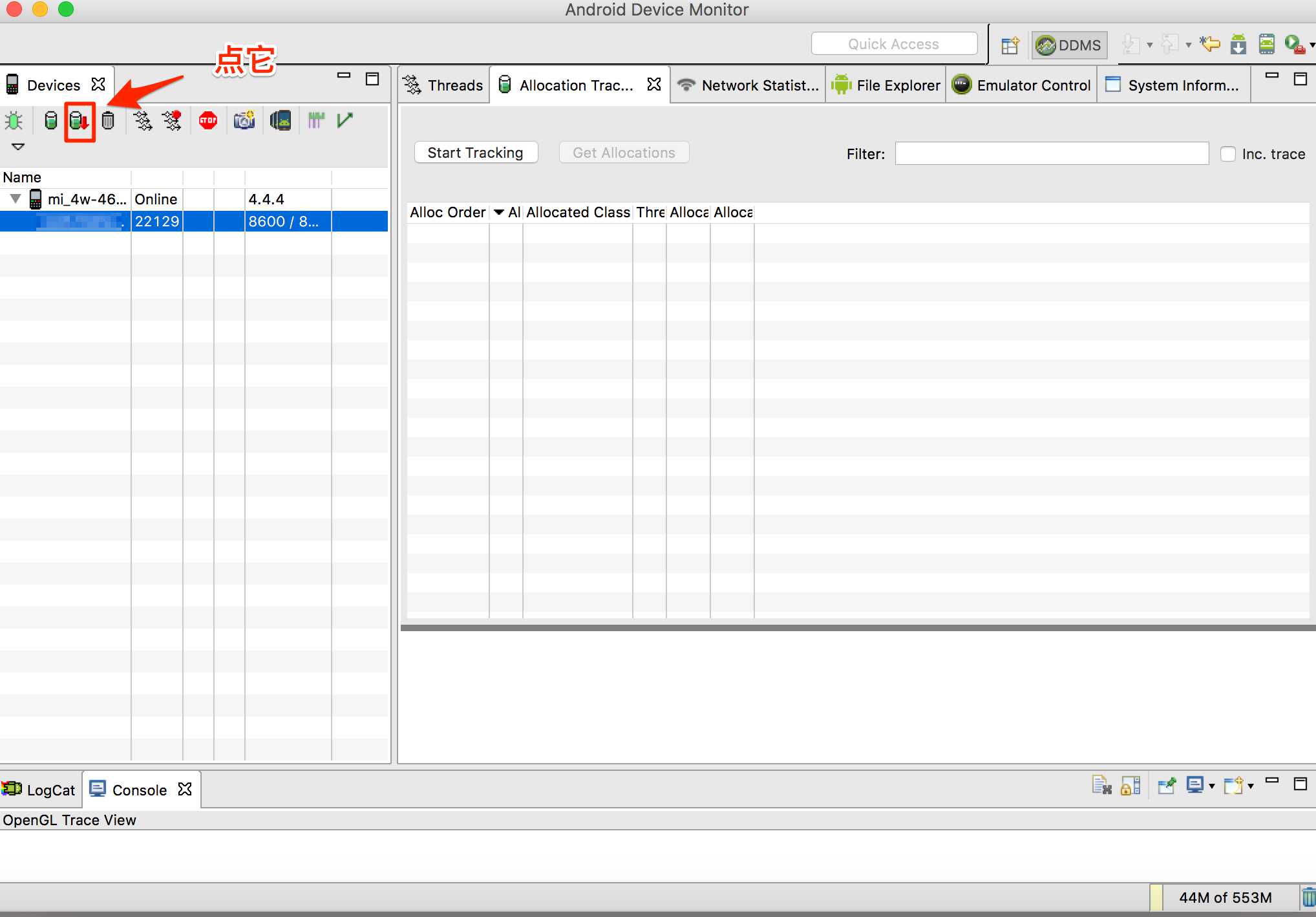Toggle the Scroll Lock console icon
The height and width of the screenshot is (917, 1316).
point(1130,785)
